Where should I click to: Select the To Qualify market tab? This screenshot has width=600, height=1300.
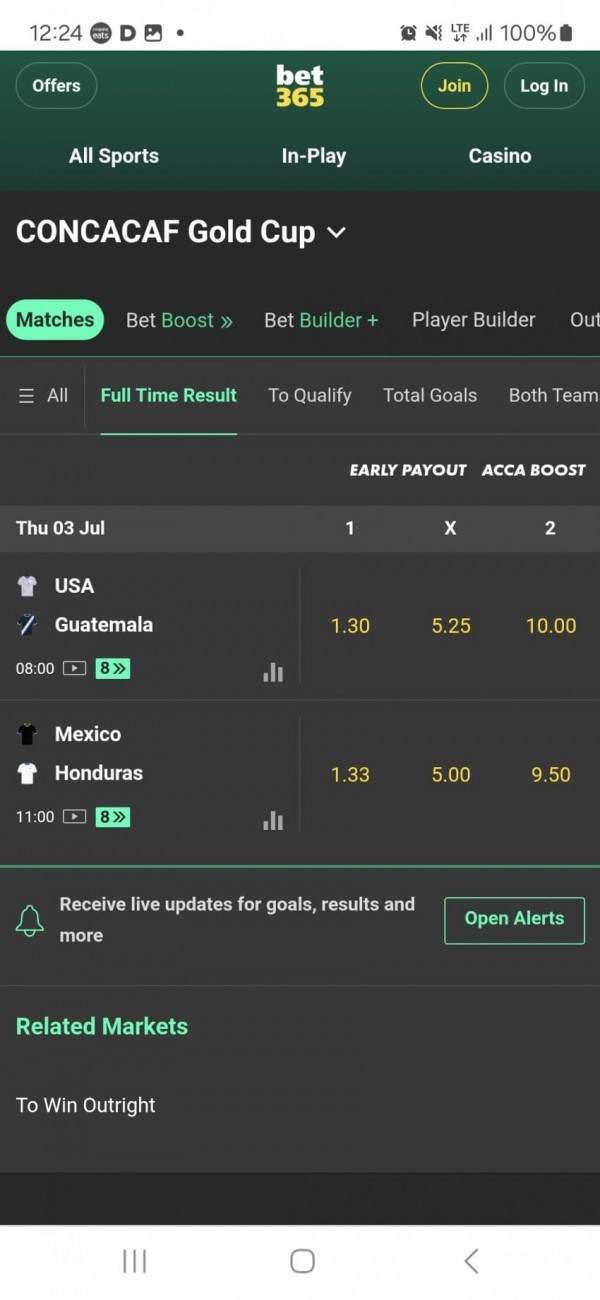click(309, 395)
